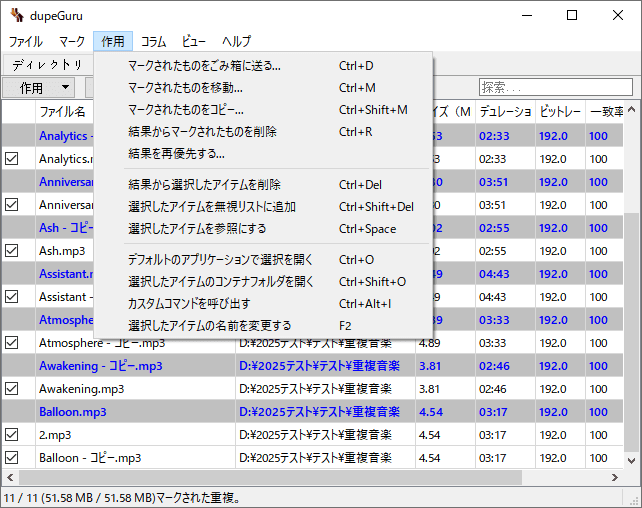This screenshot has width=642, height=508.
Task: Click into the 探索 search field
Action: tap(555, 87)
